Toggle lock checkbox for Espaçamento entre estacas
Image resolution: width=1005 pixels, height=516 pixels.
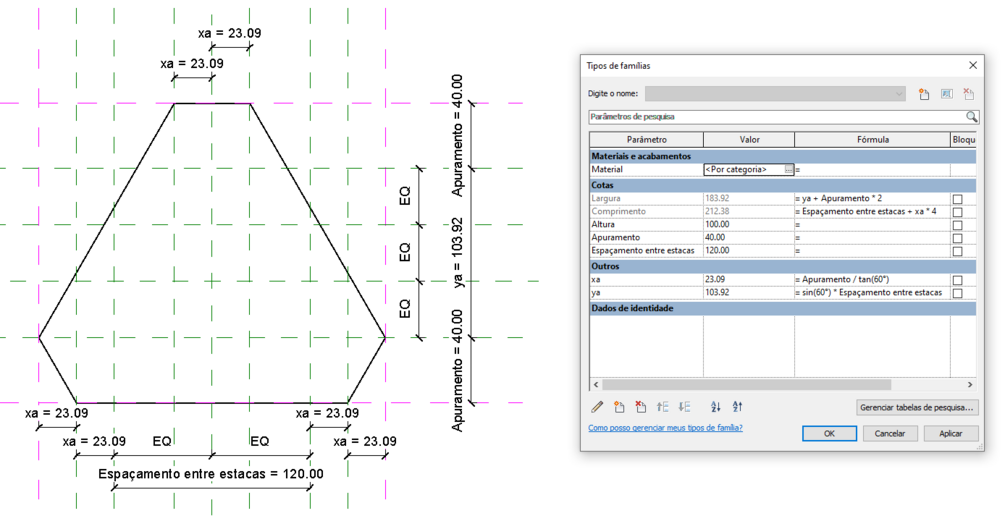pos(958,251)
